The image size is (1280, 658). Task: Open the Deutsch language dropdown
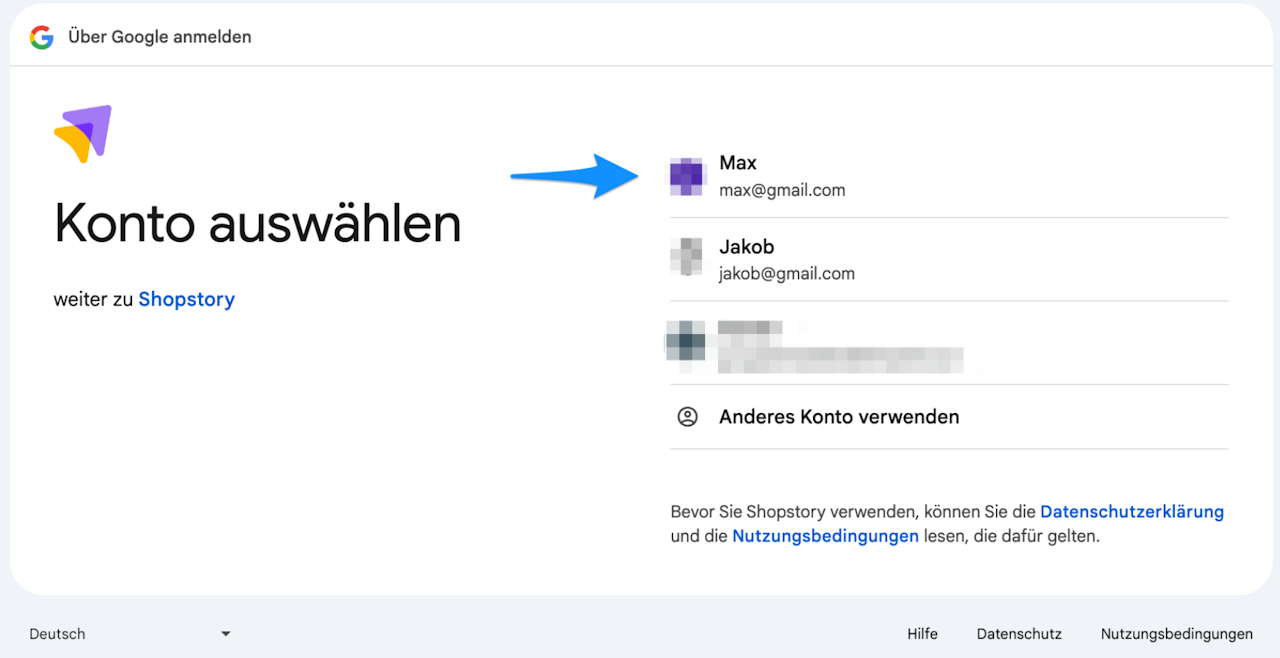[x=130, y=634]
